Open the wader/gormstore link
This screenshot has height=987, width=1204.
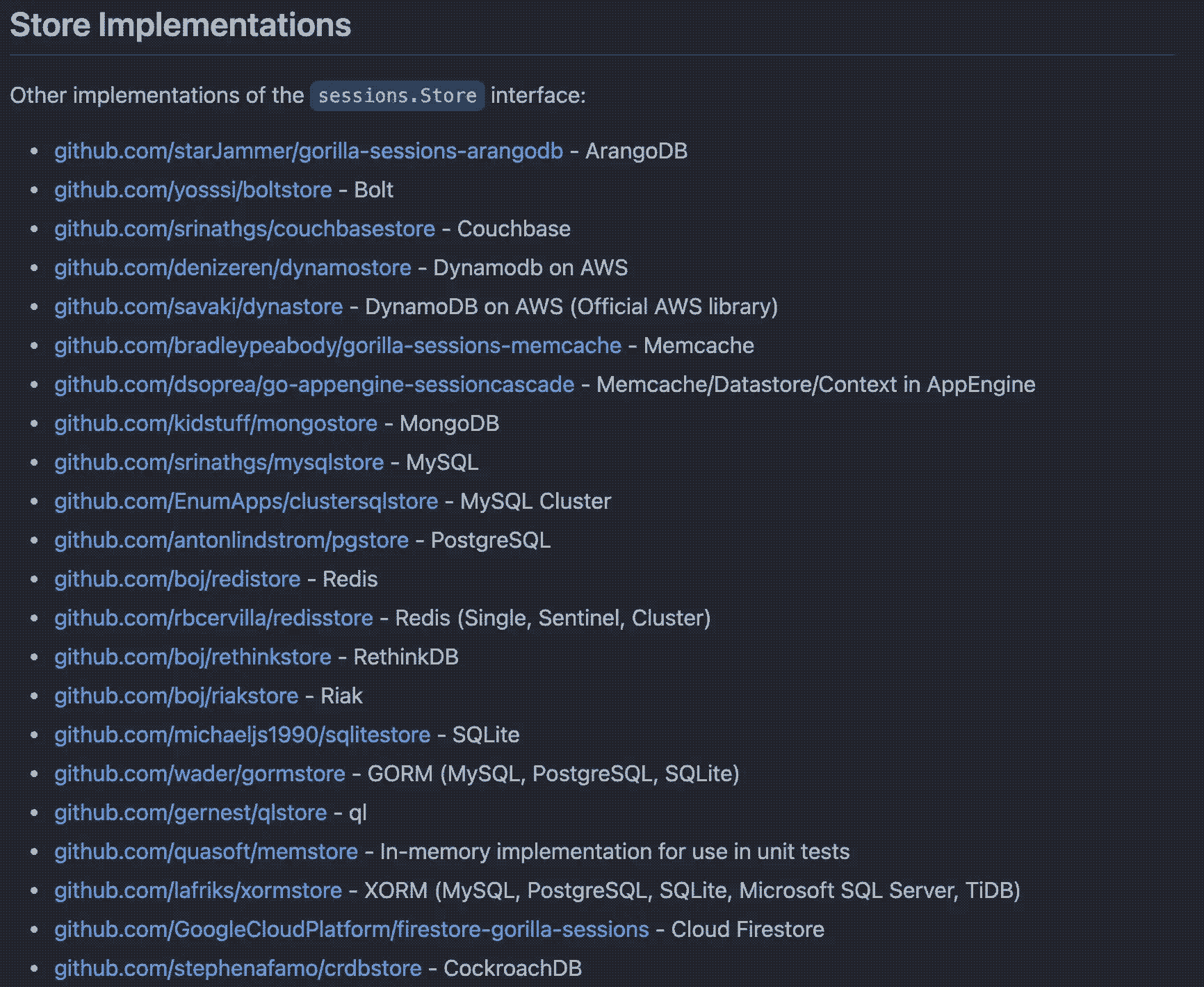pyautogui.click(x=200, y=774)
